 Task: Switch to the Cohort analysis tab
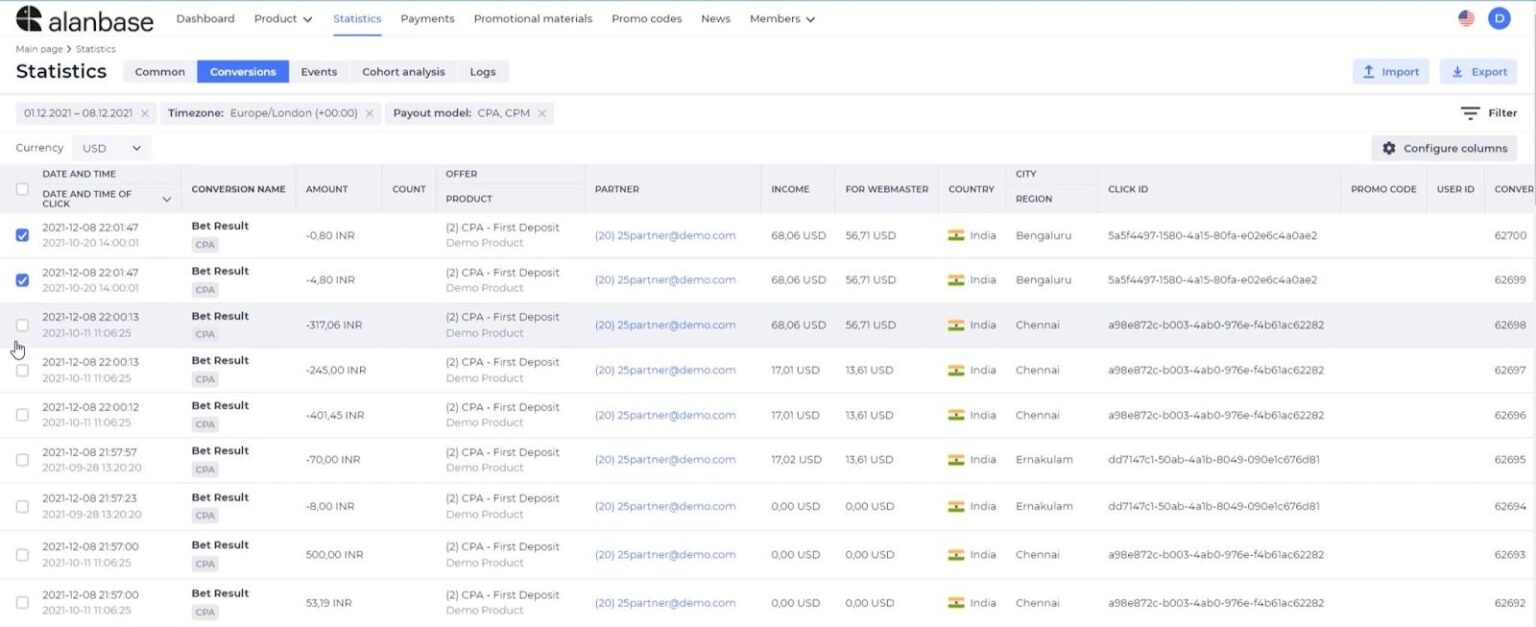click(x=403, y=71)
